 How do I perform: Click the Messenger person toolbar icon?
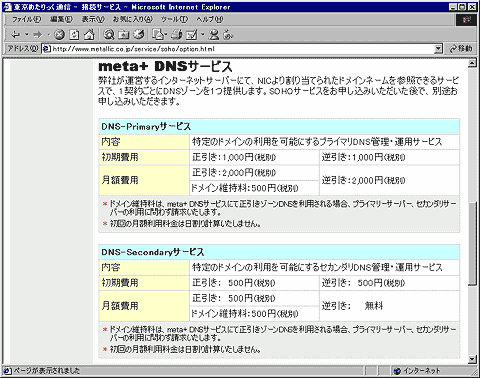214,35
